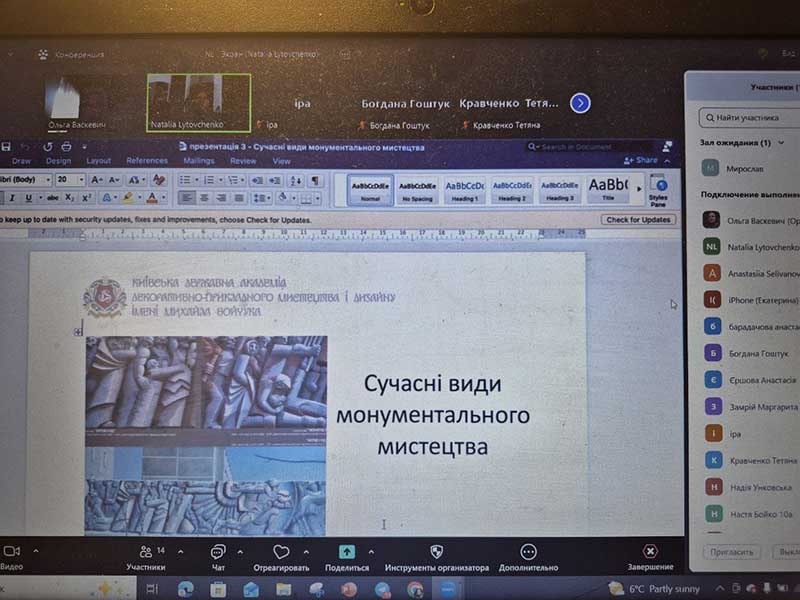Click the Пригласить invite button
Image resolution: width=800 pixels, height=600 pixels.
(732, 552)
